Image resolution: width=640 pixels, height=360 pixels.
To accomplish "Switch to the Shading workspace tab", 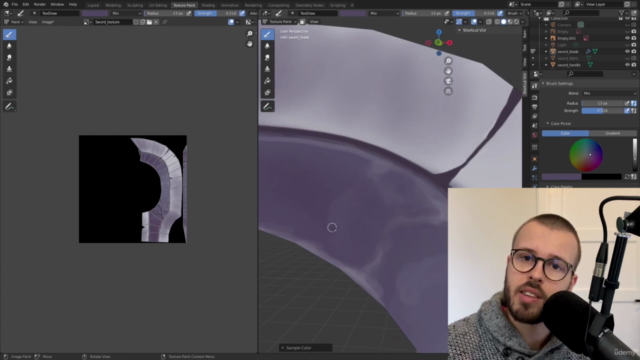I will click(208, 5).
